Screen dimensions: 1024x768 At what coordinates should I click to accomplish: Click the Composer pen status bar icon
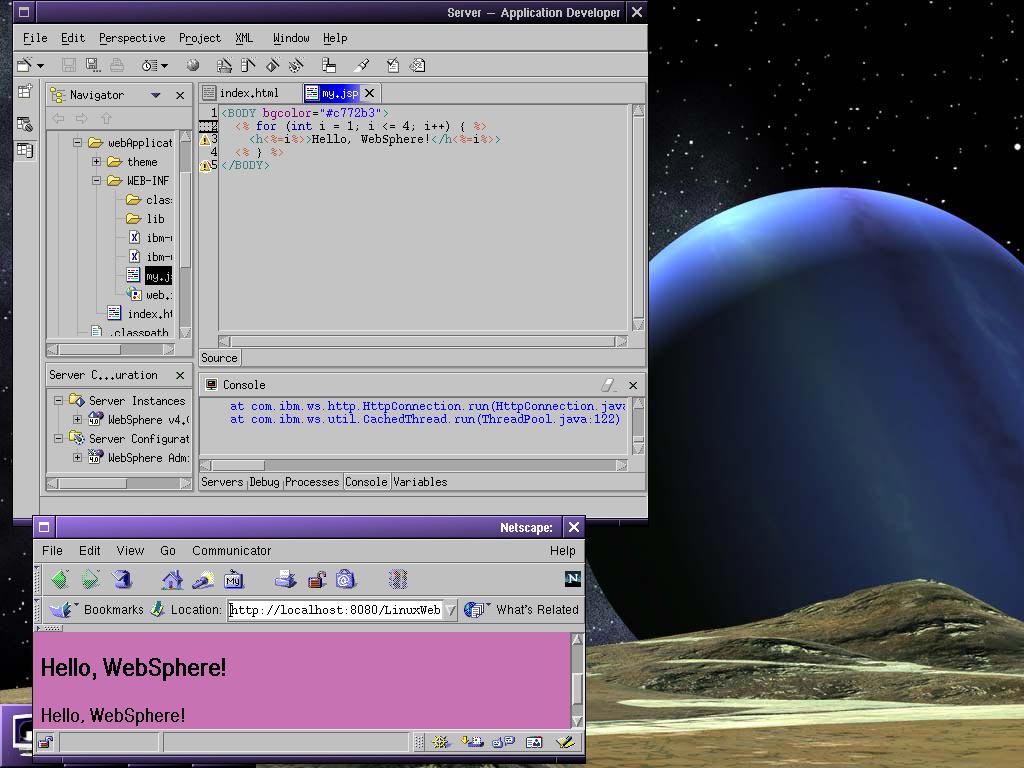[x=565, y=742]
